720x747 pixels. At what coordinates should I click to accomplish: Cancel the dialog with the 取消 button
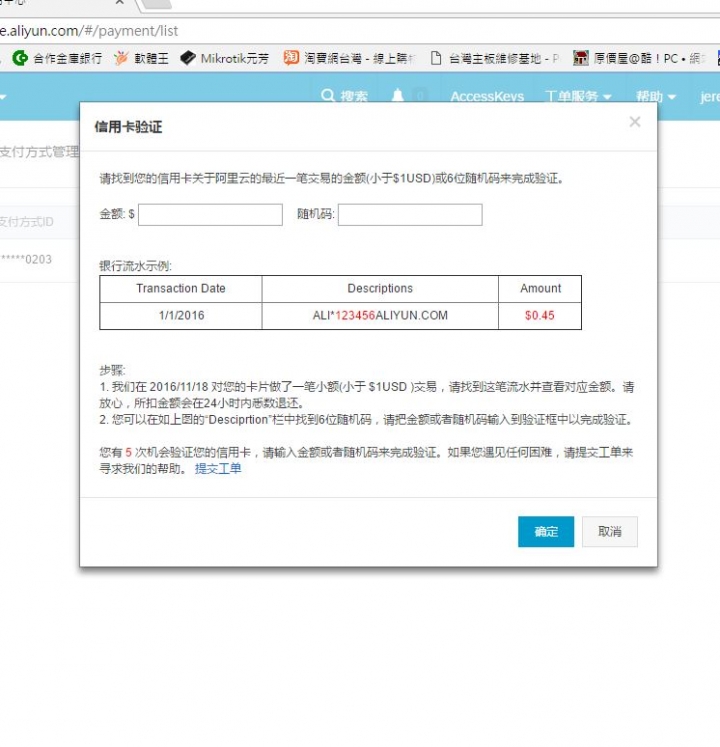click(x=609, y=531)
